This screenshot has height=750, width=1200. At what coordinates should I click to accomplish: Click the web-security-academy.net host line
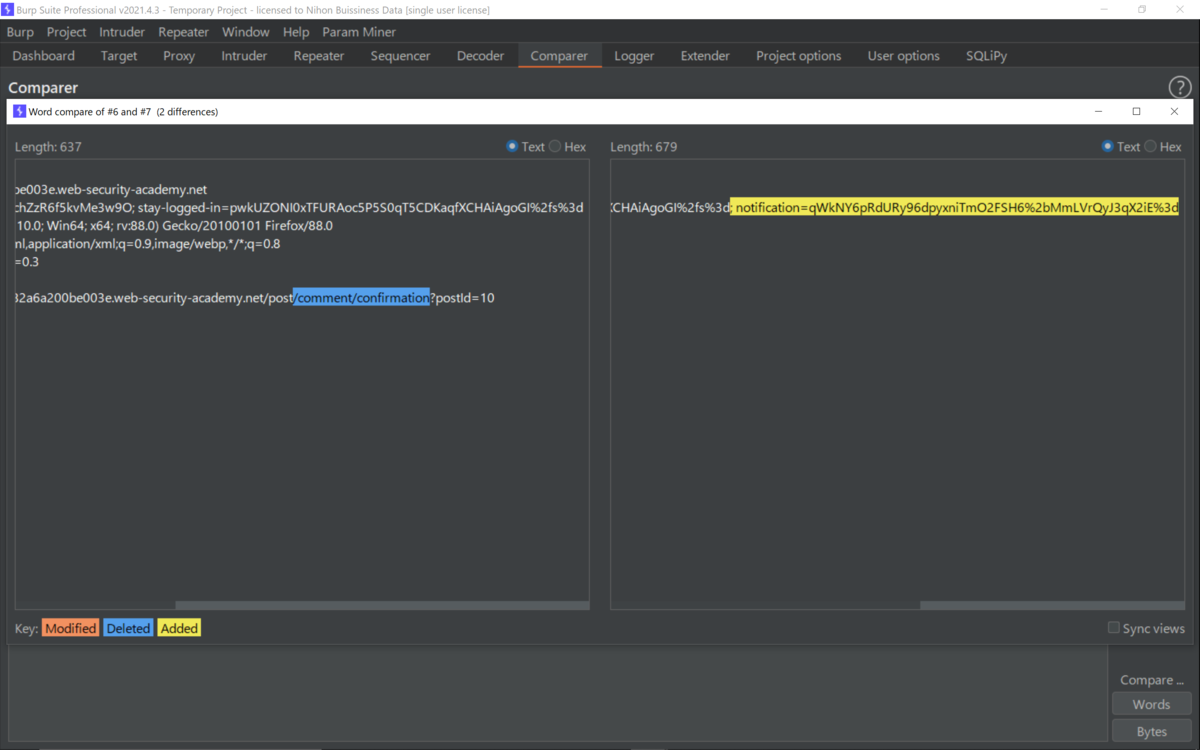tap(111, 189)
